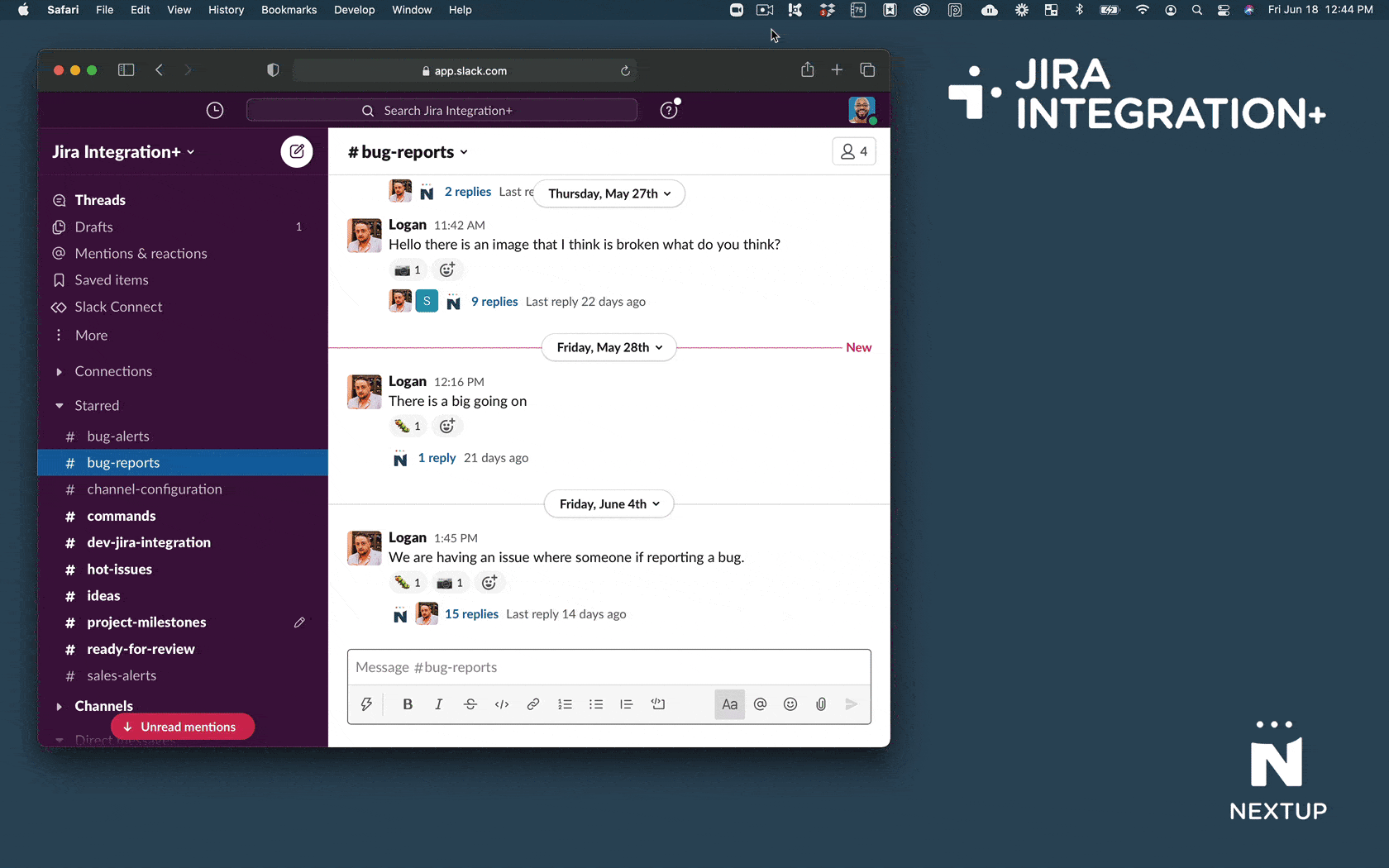Attach a file with paperclip icon
Viewport: 1389px width, 868px height.
coord(821,704)
